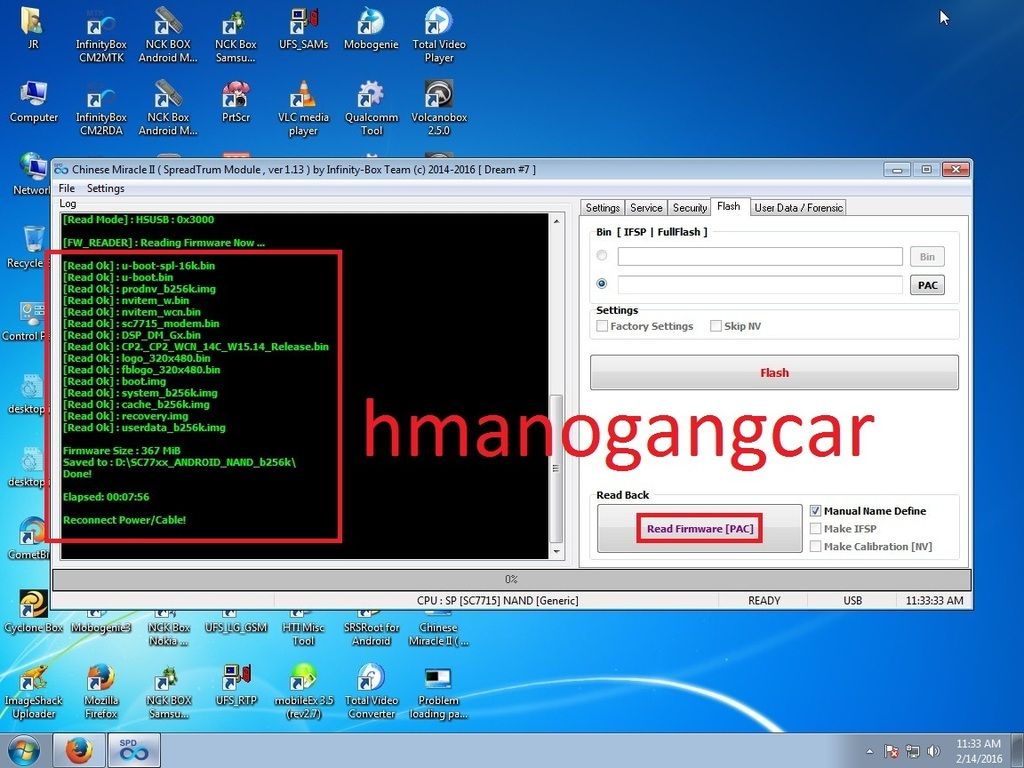Open the VLC media player desktop icon
This screenshot has width=1024, height=768.
coord(302,98)
